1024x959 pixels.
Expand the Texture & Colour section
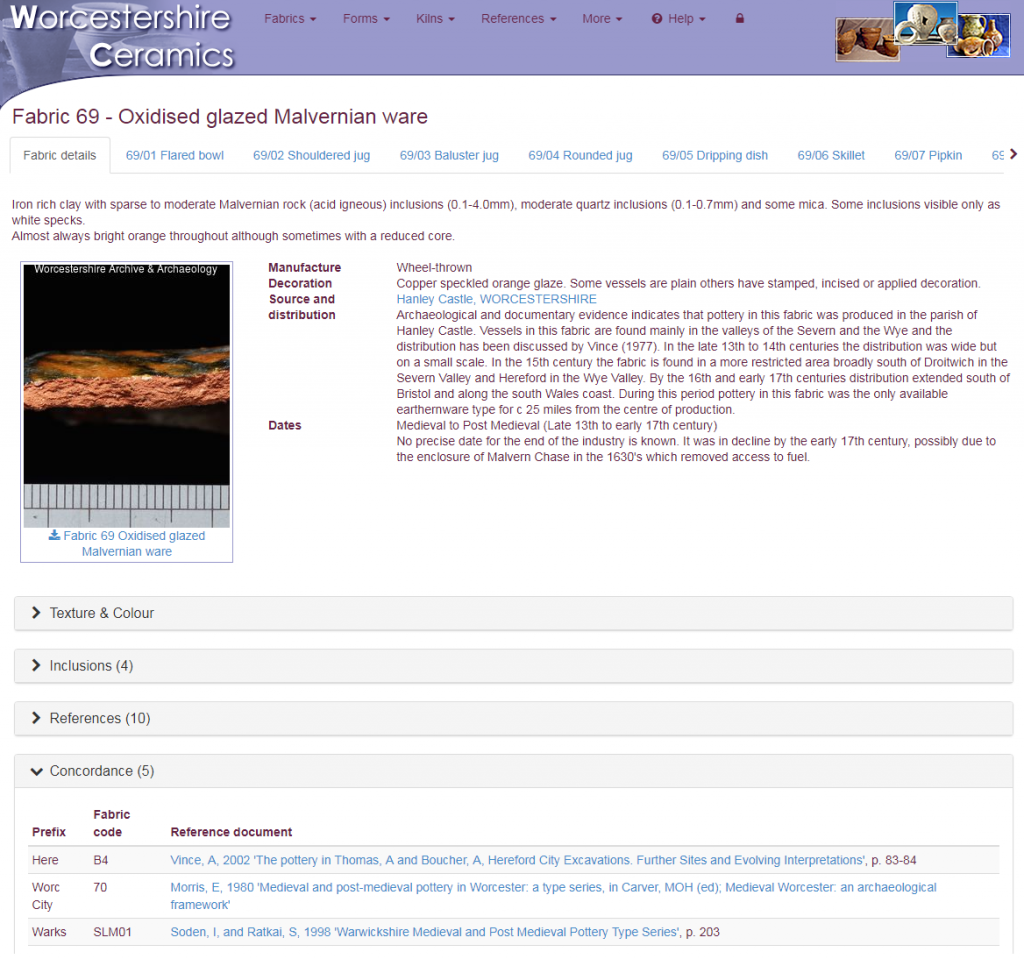pyautogui.click(x=513, y=613)
